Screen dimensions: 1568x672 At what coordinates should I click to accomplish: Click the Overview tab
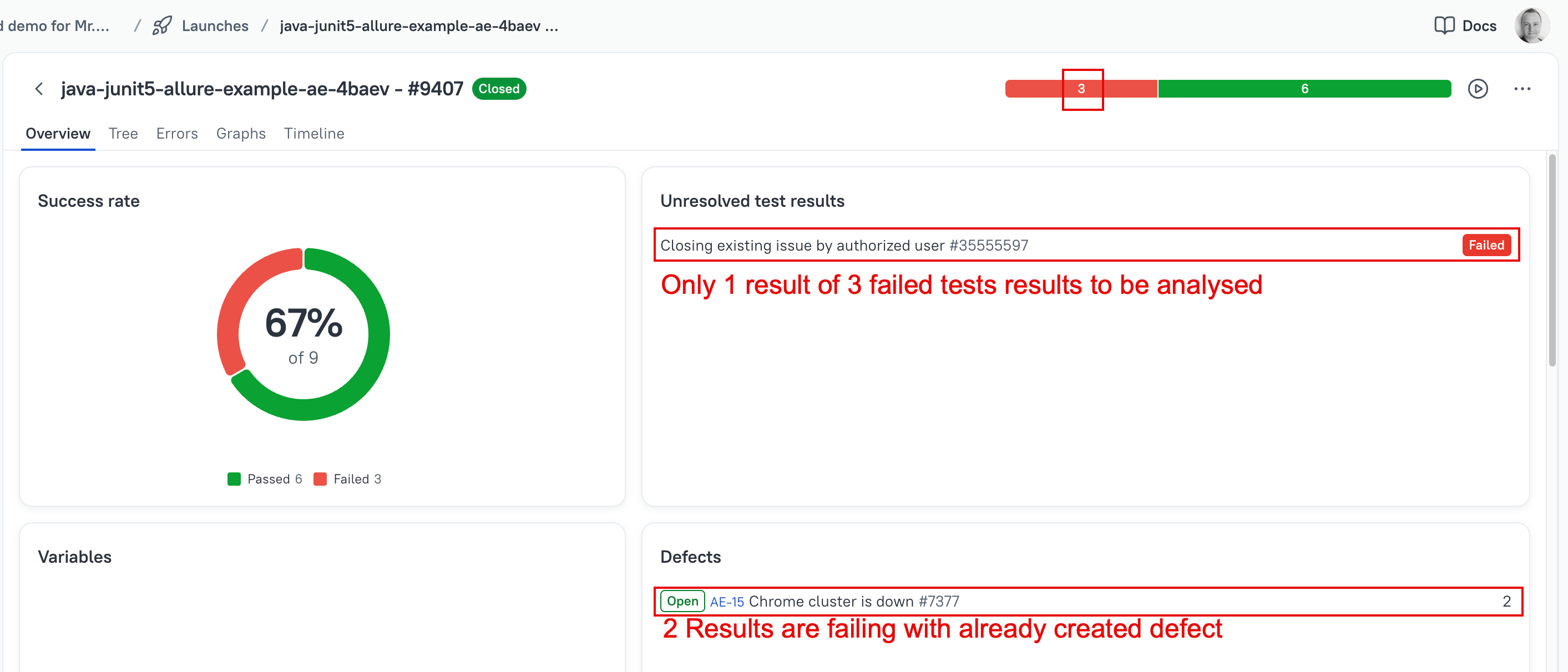[x=58, y=133]
